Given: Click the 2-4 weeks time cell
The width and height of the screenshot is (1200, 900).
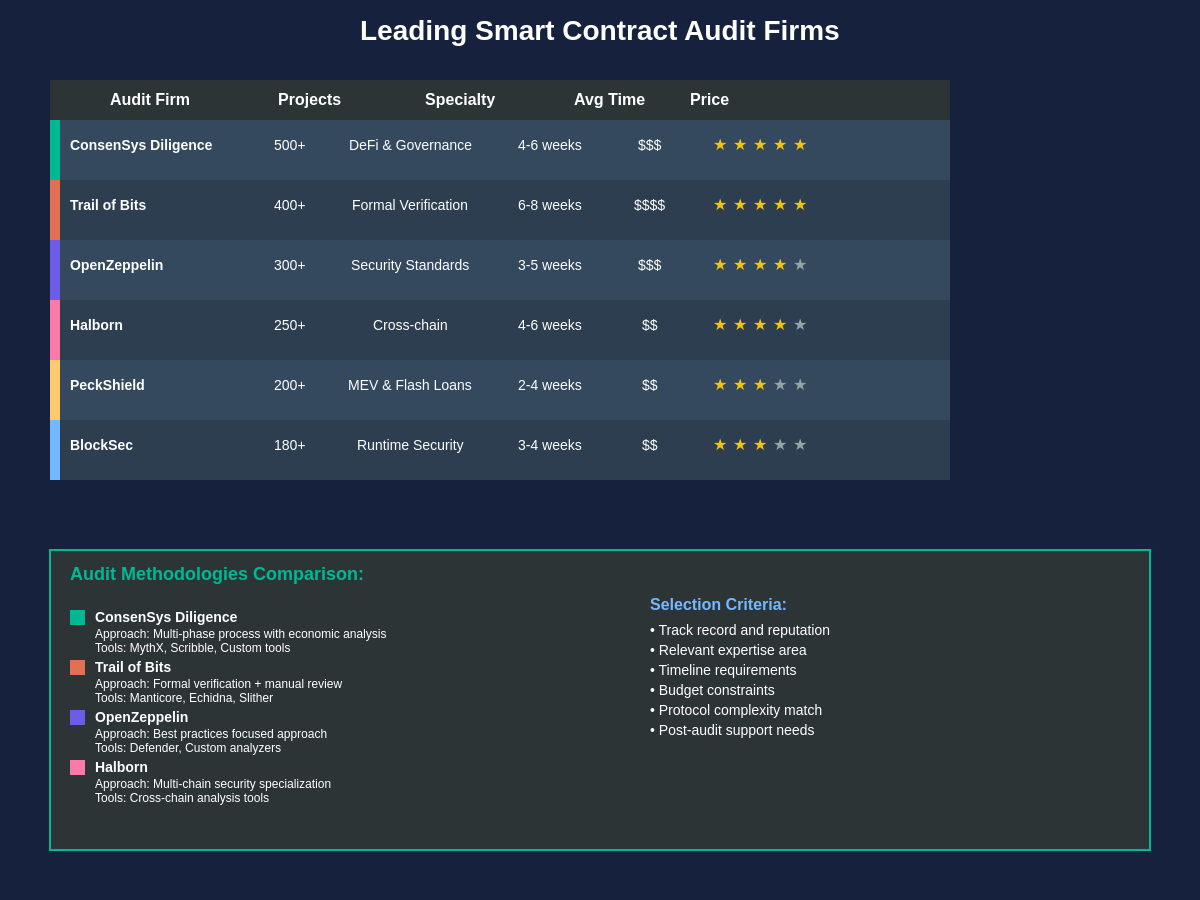Looking at the screenshot, I should [x=550, y=385].
